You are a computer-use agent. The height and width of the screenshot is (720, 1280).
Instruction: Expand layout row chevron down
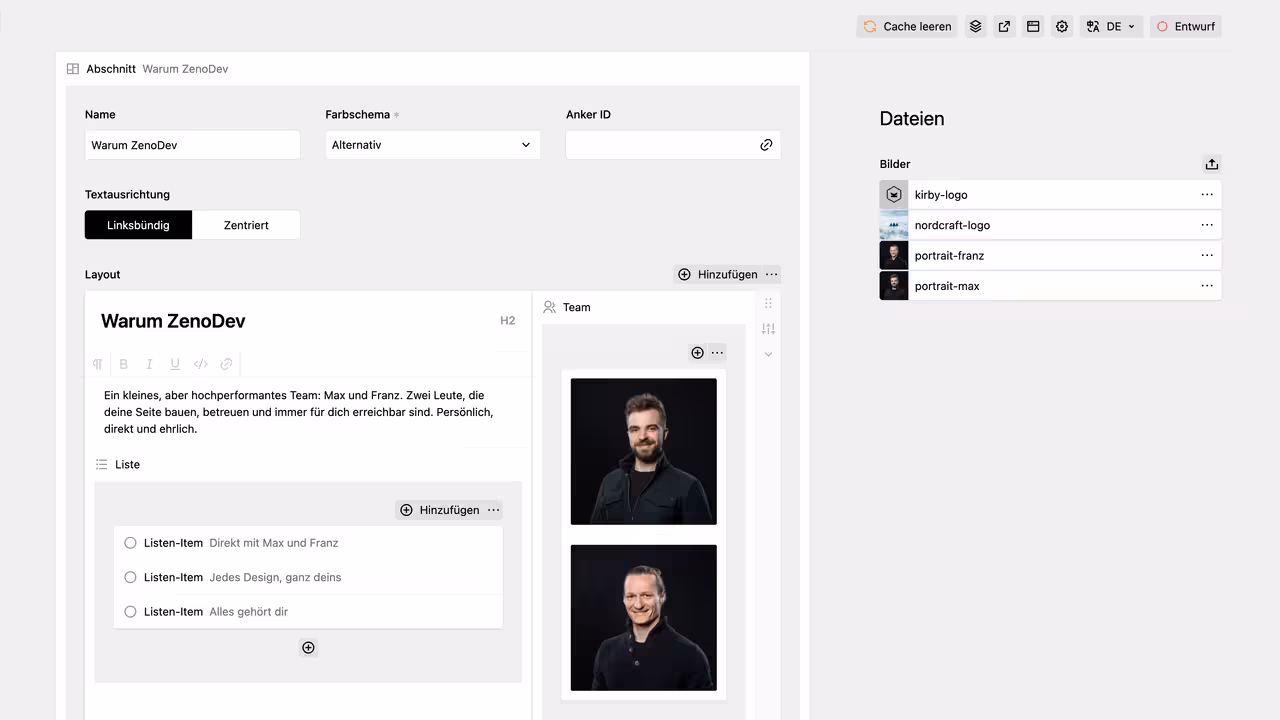(x=768, y=354)
